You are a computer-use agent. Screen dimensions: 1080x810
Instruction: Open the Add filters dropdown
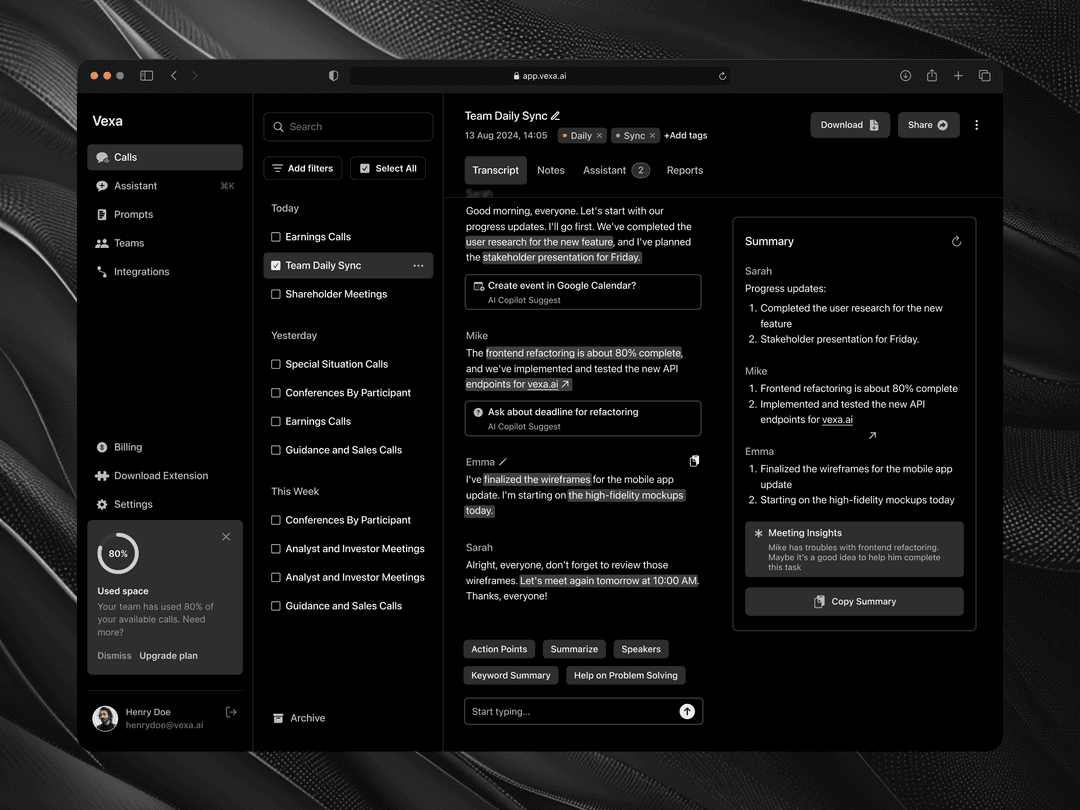[x=303, y=168]
